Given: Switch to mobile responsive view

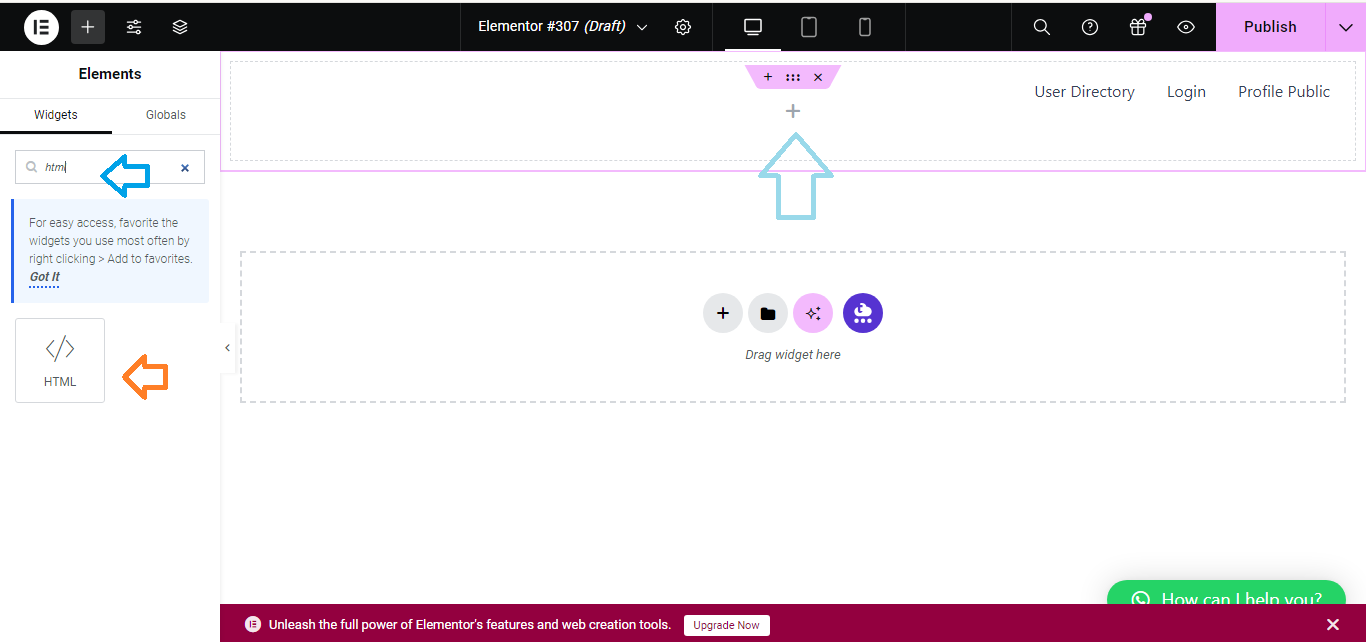Looking at the screenshot, I should (x=865, y=27).
